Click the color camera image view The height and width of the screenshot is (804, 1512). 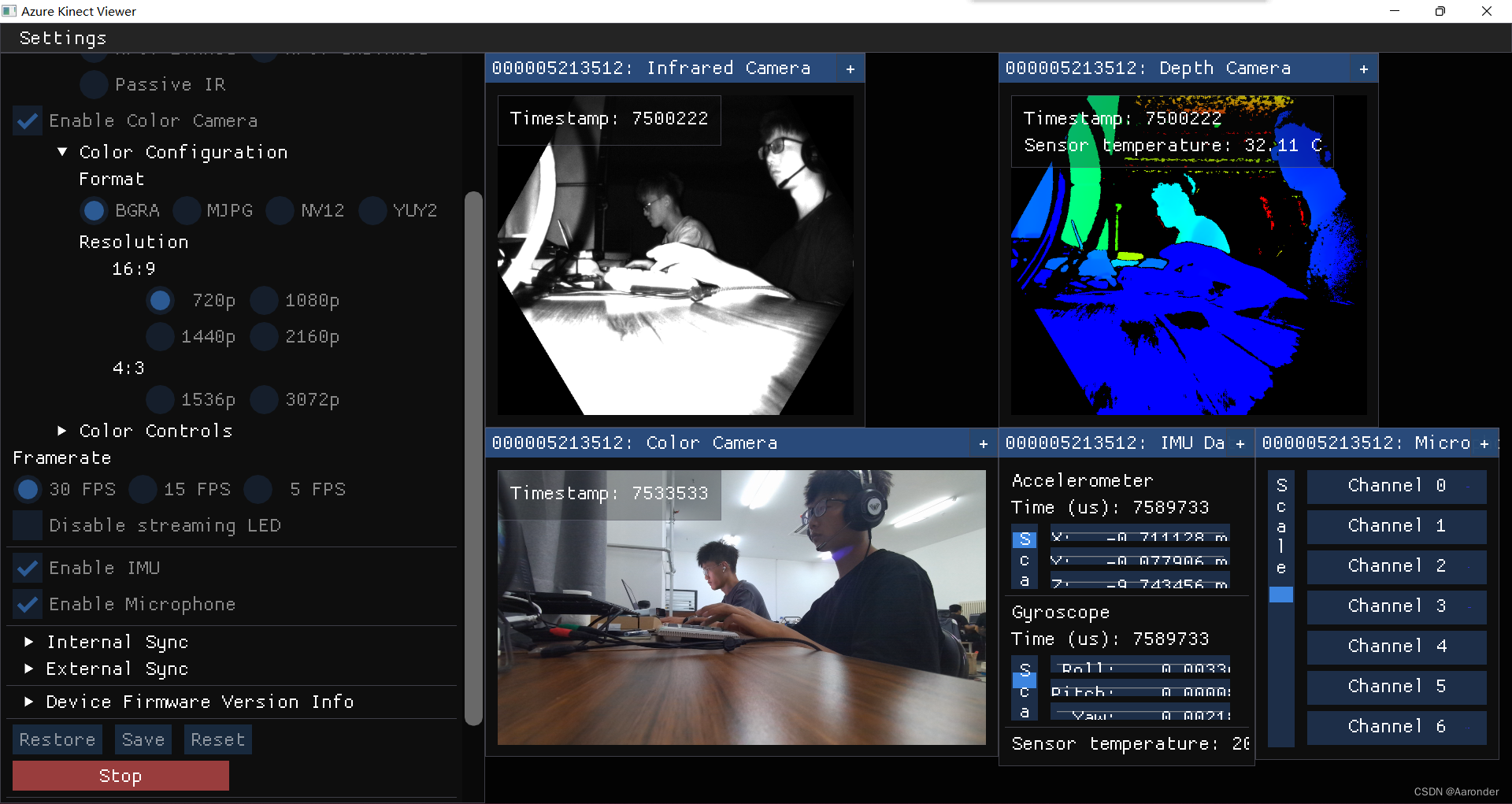pyautogui.click(x=742, y=608)
